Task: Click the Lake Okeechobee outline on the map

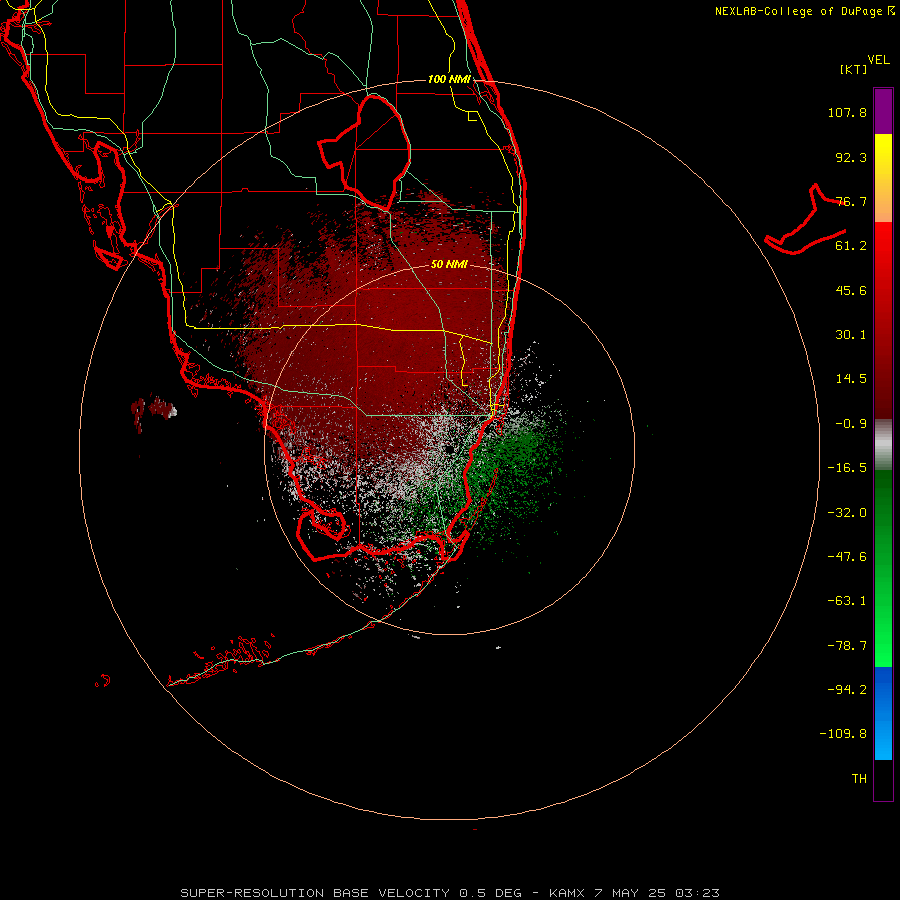Action: coord(365,152)
